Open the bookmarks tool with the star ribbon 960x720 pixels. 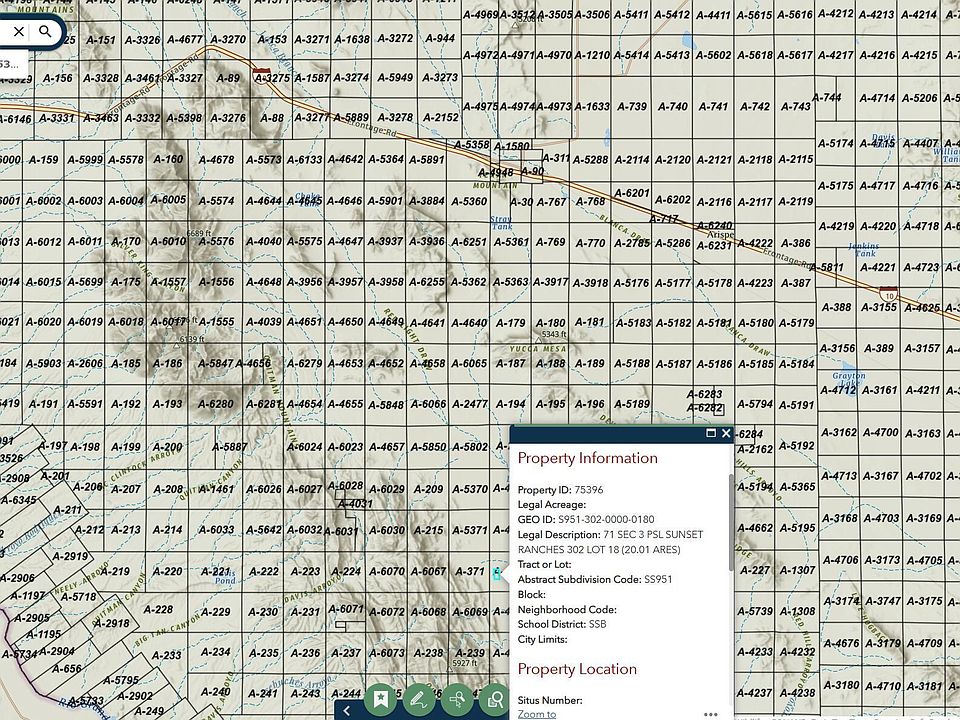coord(381,699)
